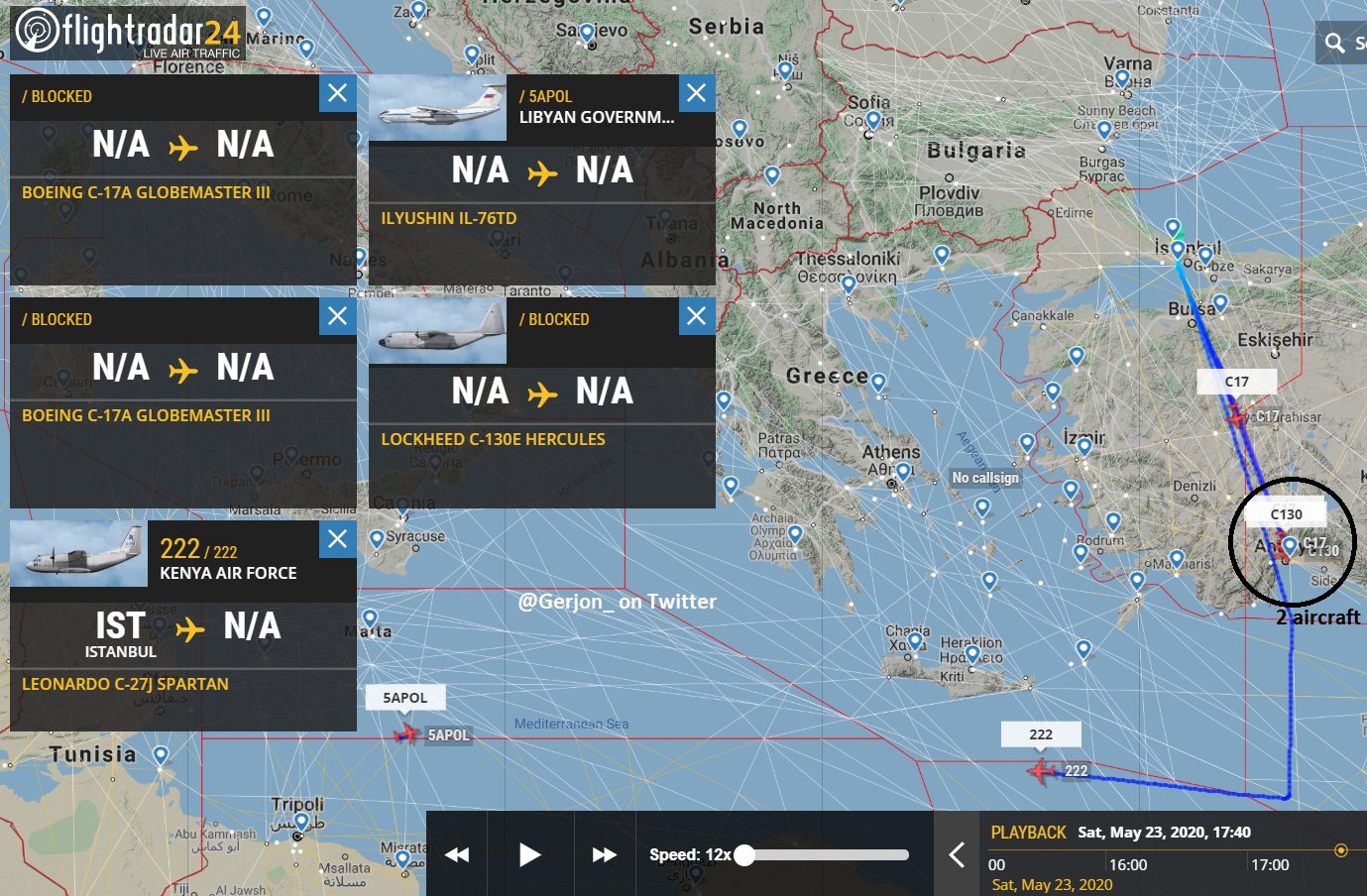The image size is (1367, 896).
Task: Select the 5APOL aircraft icon on the map
Action: (x=405, y=733)
